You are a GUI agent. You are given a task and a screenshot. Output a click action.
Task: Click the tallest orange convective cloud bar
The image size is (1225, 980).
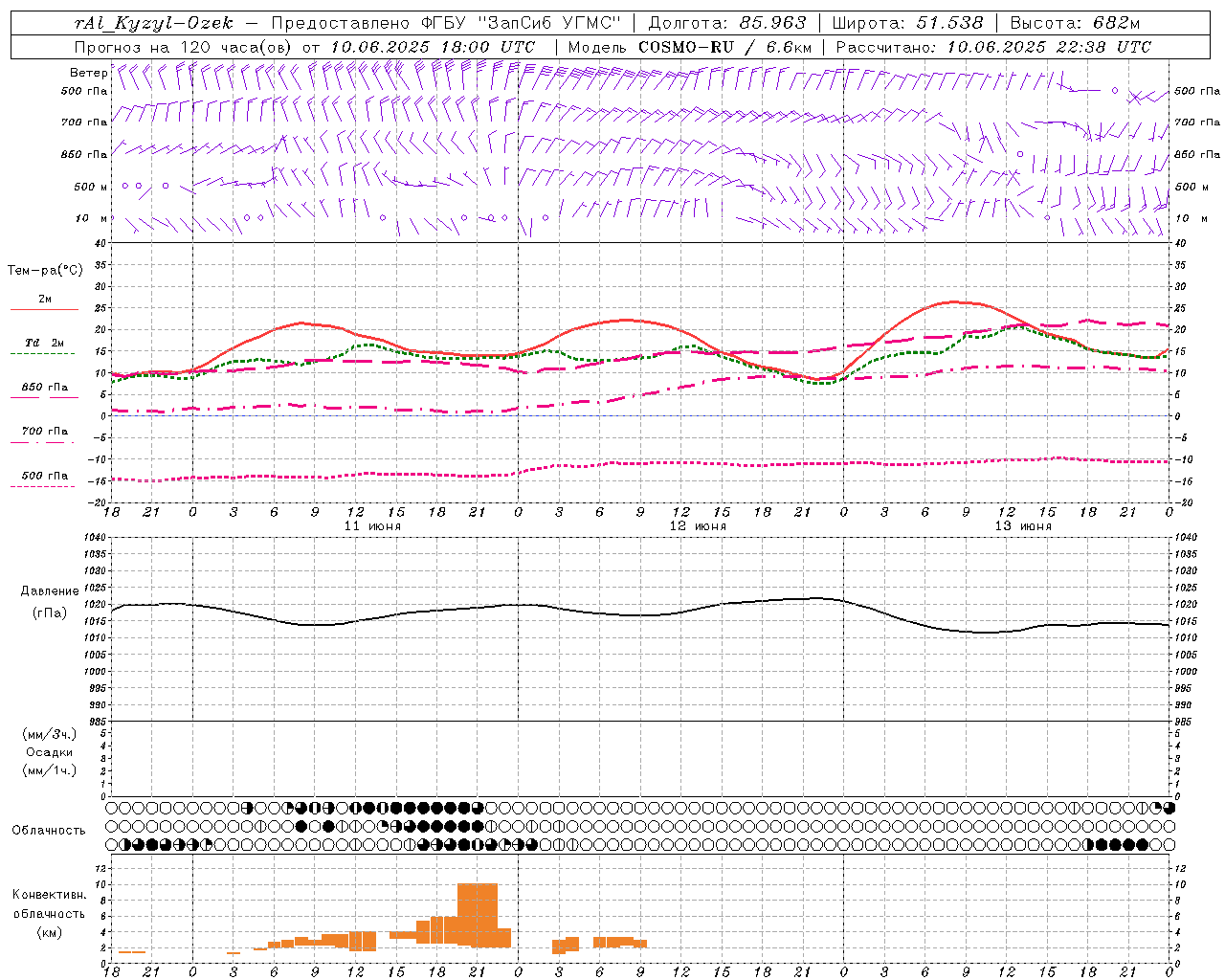478,915
